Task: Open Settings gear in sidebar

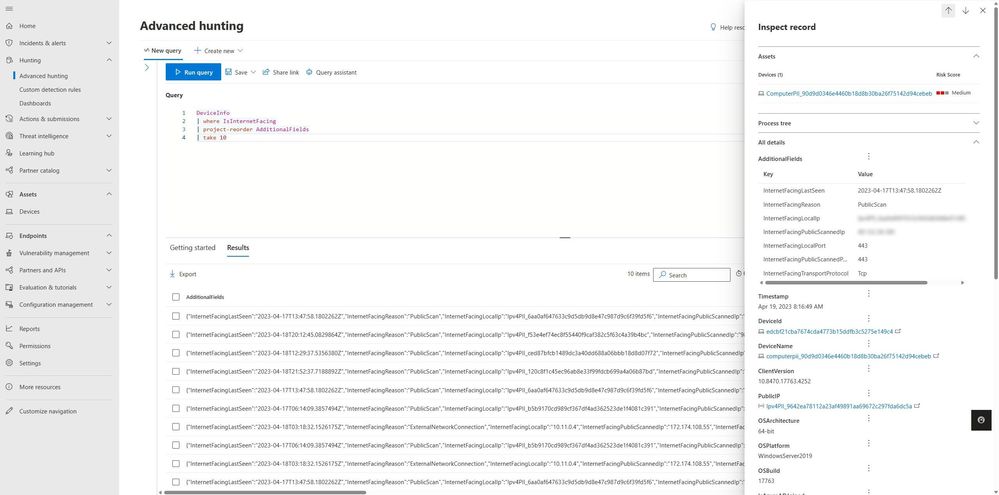Action: [x=9, y=363]
